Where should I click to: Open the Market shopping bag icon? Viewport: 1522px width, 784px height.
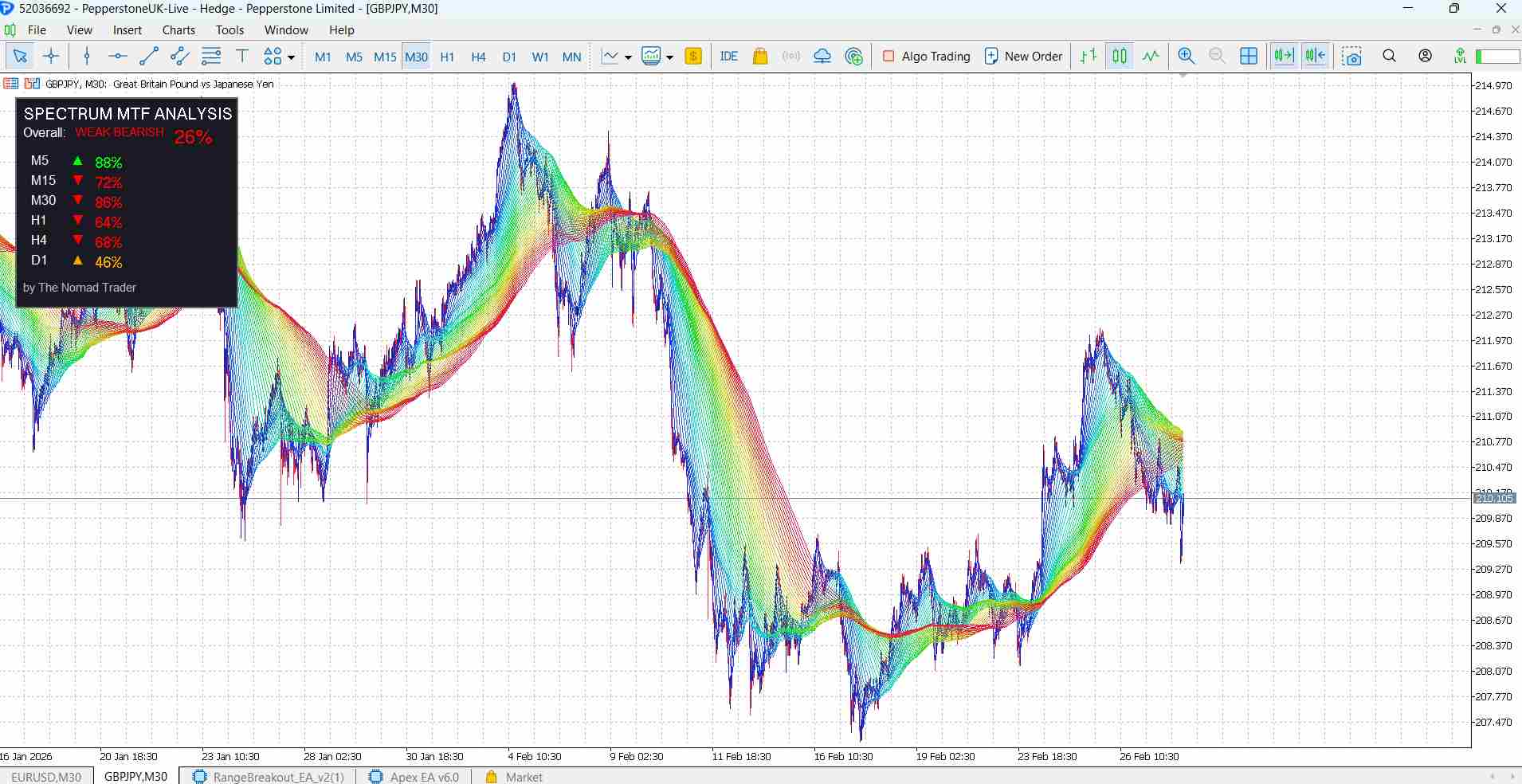coord(760,56)
